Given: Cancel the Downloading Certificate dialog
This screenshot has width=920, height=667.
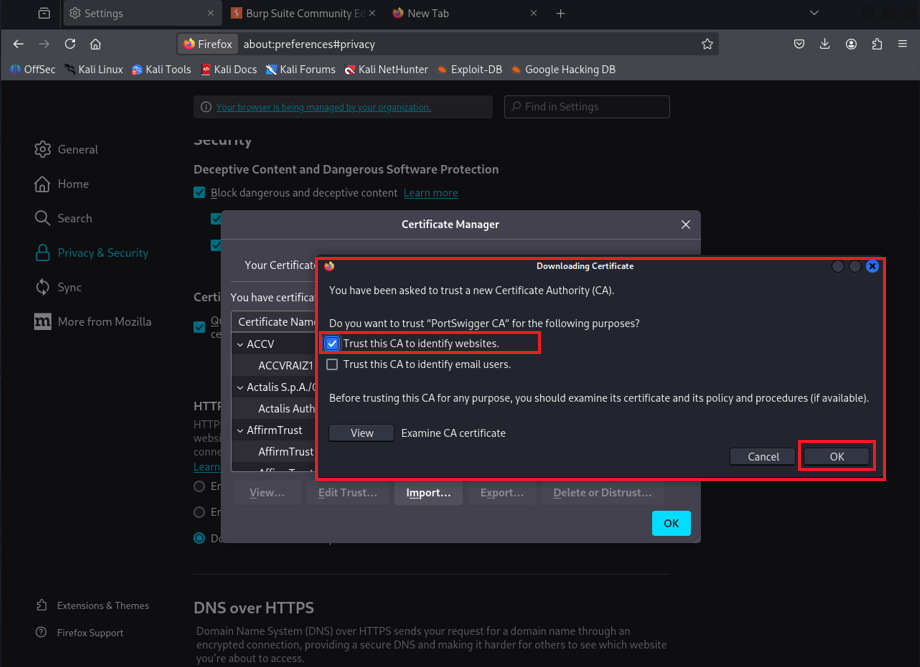Looking at the screenshot, I should [x=763, y=456].
